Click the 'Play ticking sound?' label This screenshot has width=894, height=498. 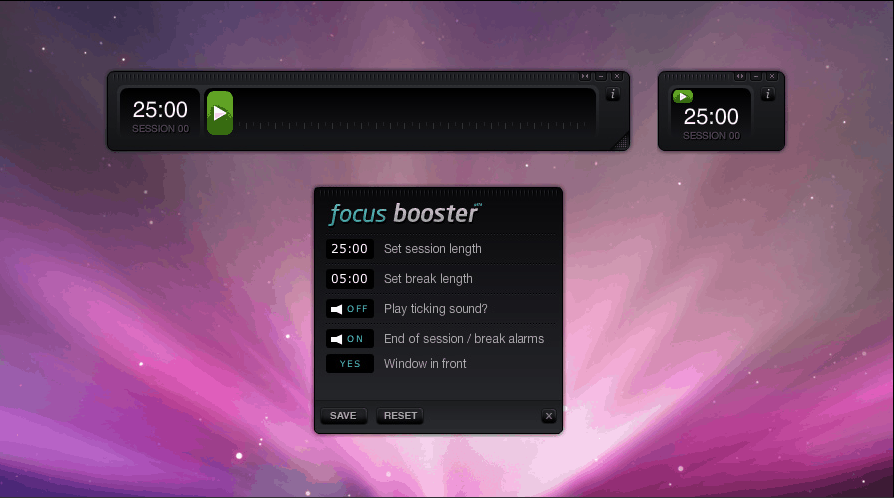click(x=436, y=309)
